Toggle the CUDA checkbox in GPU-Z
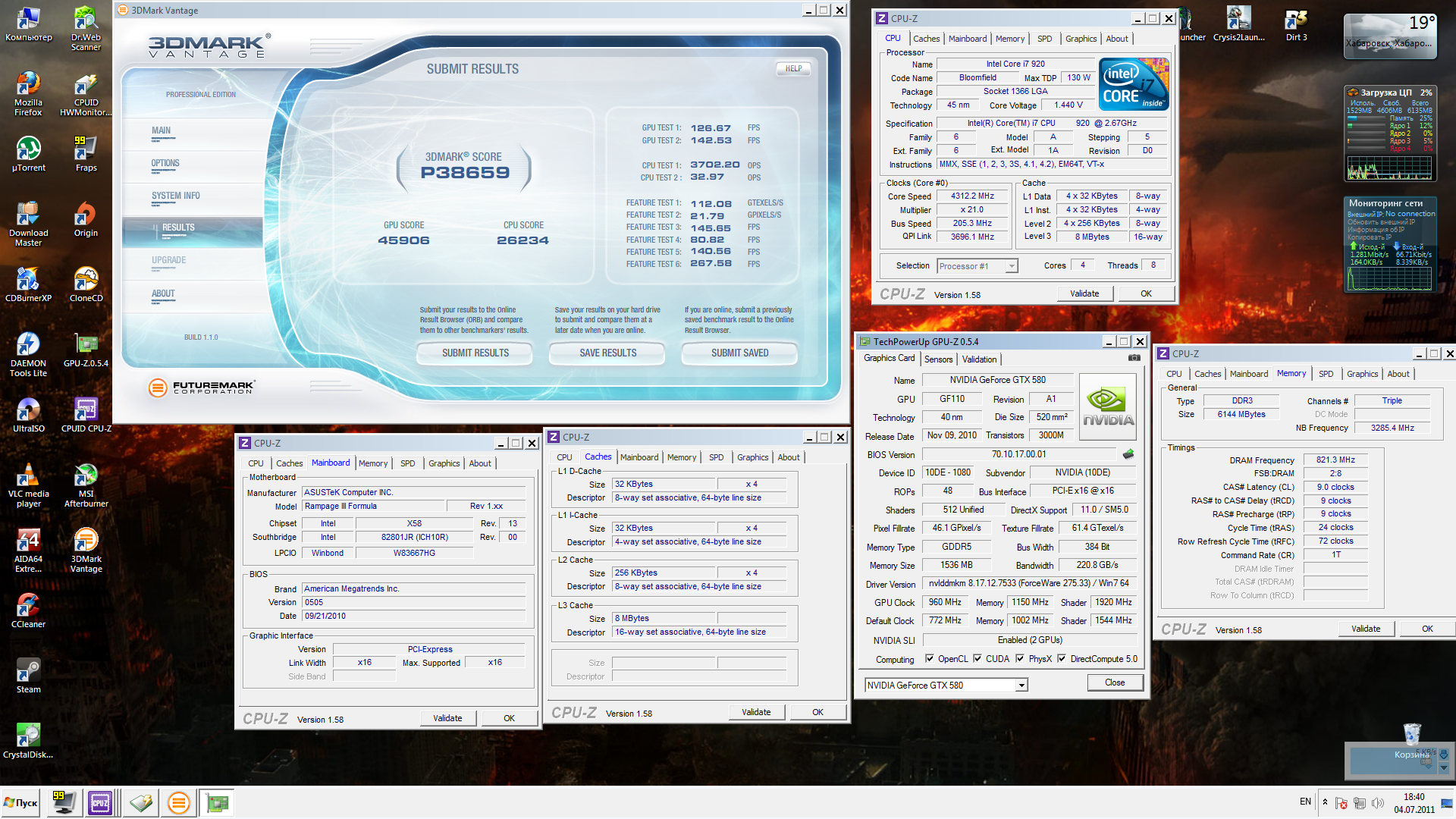This screenshot has height=819, width=1456. (977, 658)
